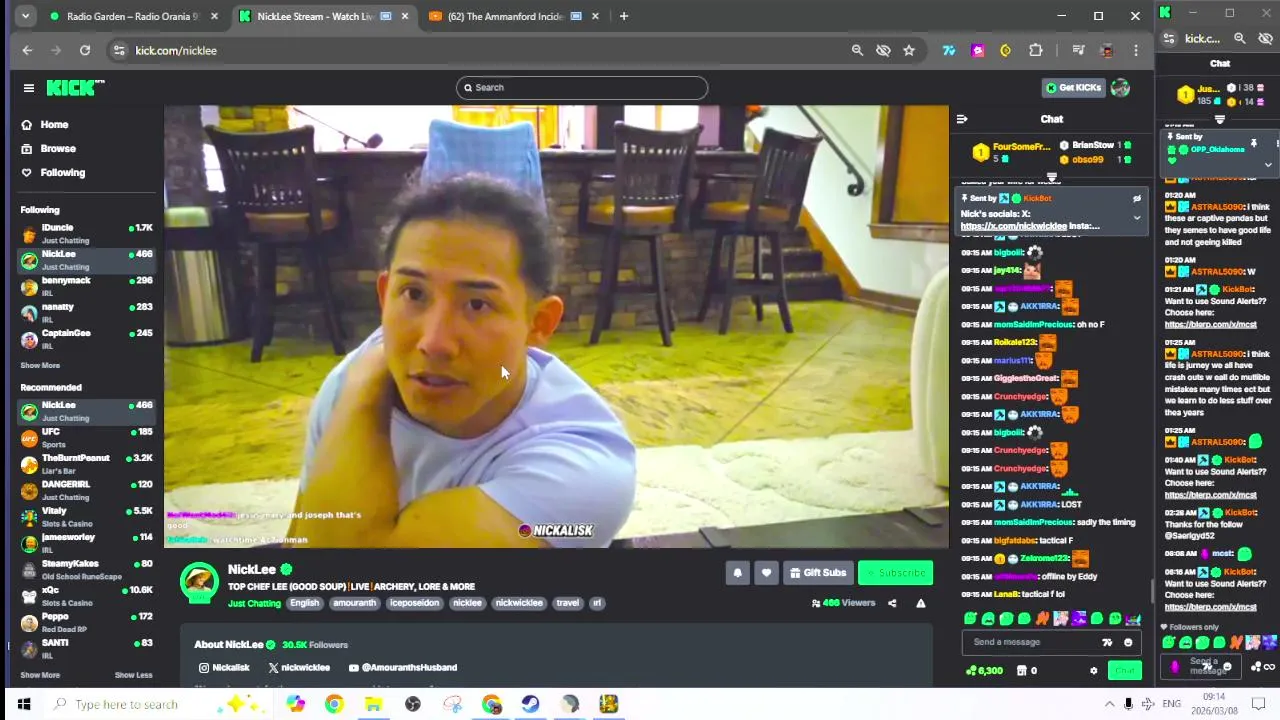Click the green Subscribe button
The height and width of the screenshot is (720, 1280).
(895, 573)
